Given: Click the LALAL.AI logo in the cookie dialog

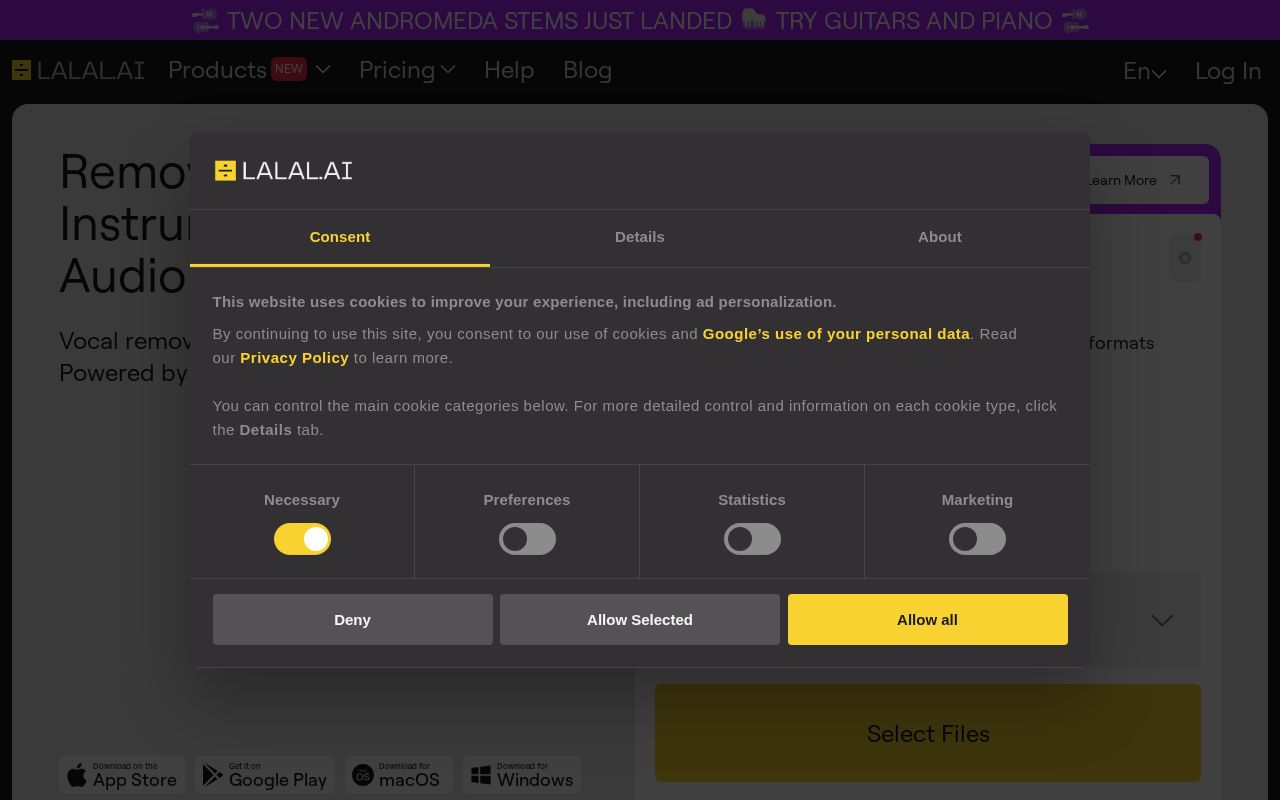Looking at the screenshot, I should coord(283,170).
